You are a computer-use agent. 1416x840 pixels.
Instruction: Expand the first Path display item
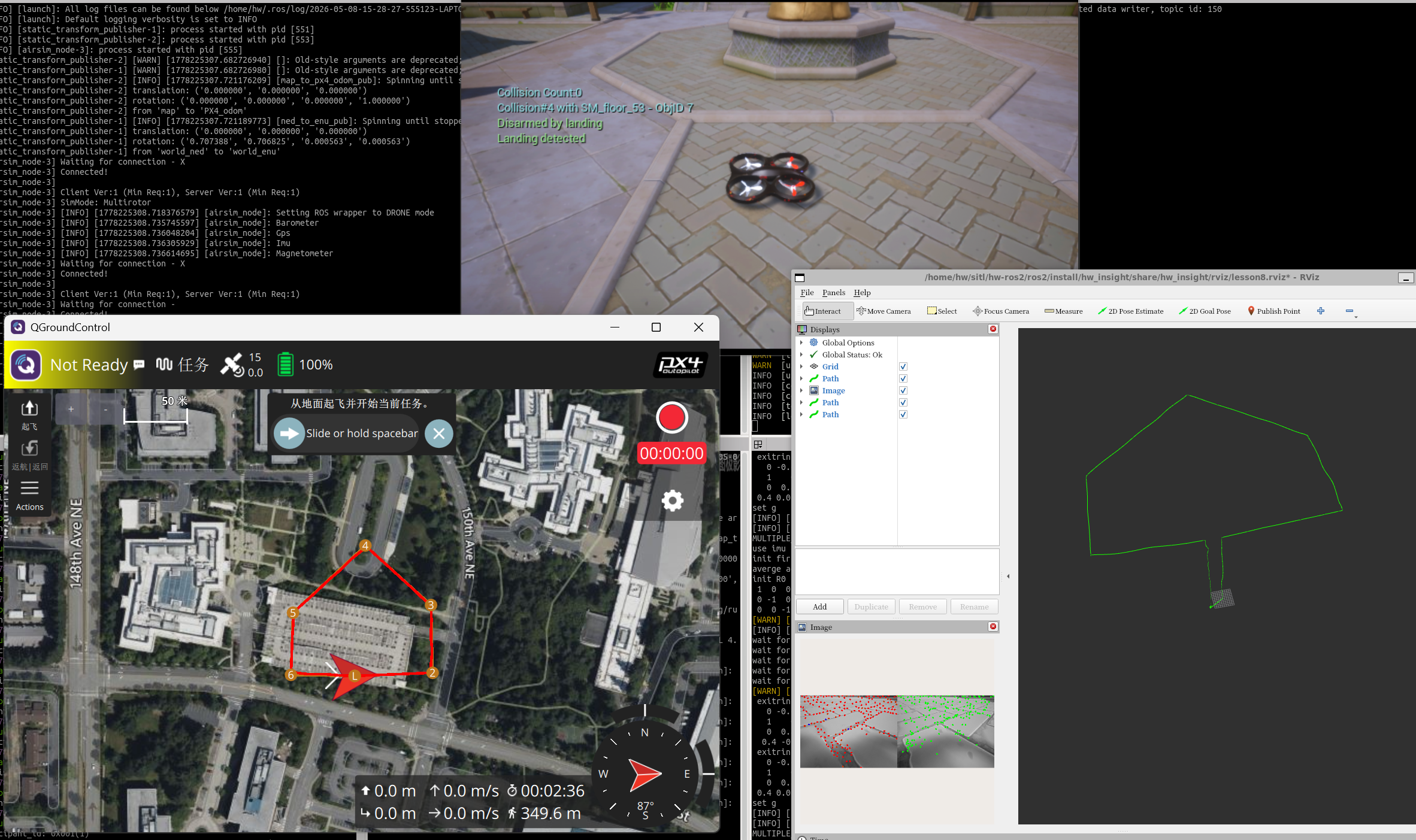click(801, 378)
